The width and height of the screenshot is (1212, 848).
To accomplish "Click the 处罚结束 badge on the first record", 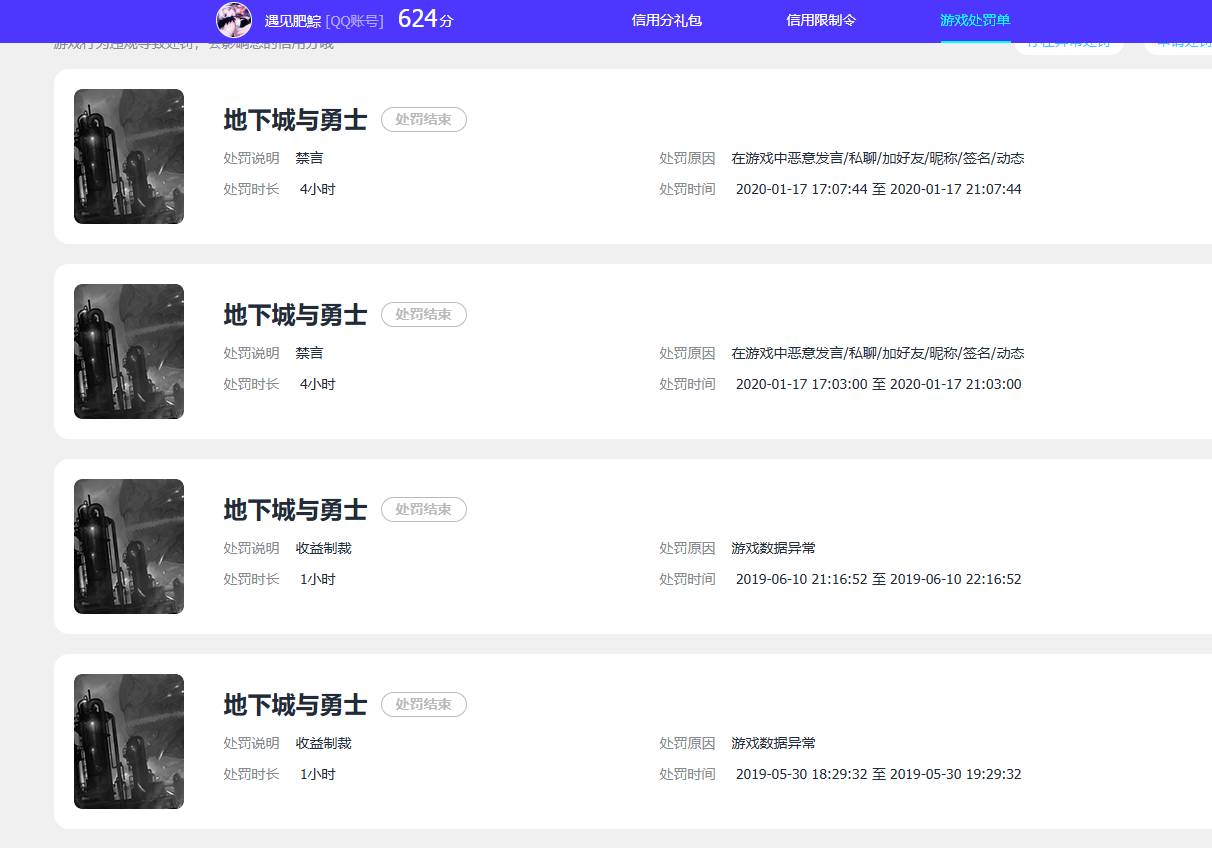I will (423, 119).
